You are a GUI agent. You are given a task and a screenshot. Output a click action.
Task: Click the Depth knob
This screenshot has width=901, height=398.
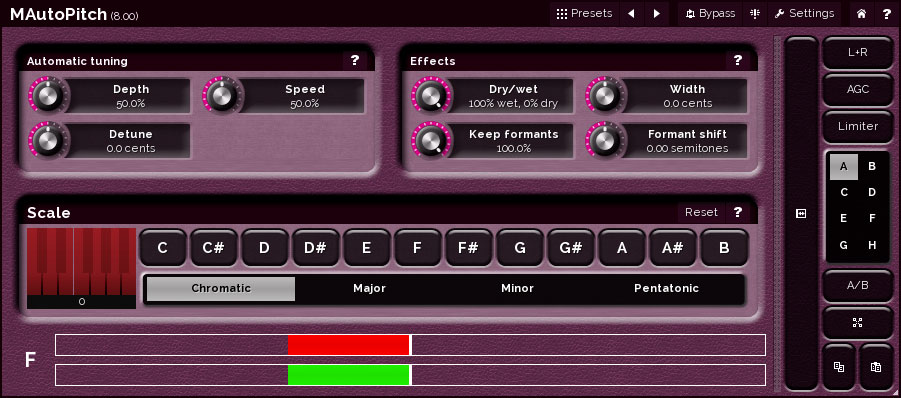48,95
